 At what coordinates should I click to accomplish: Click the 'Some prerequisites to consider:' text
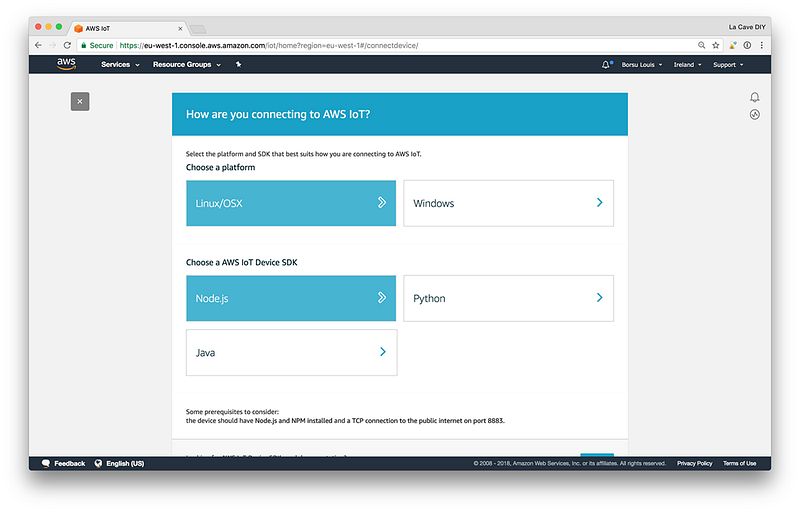point(232,412)
